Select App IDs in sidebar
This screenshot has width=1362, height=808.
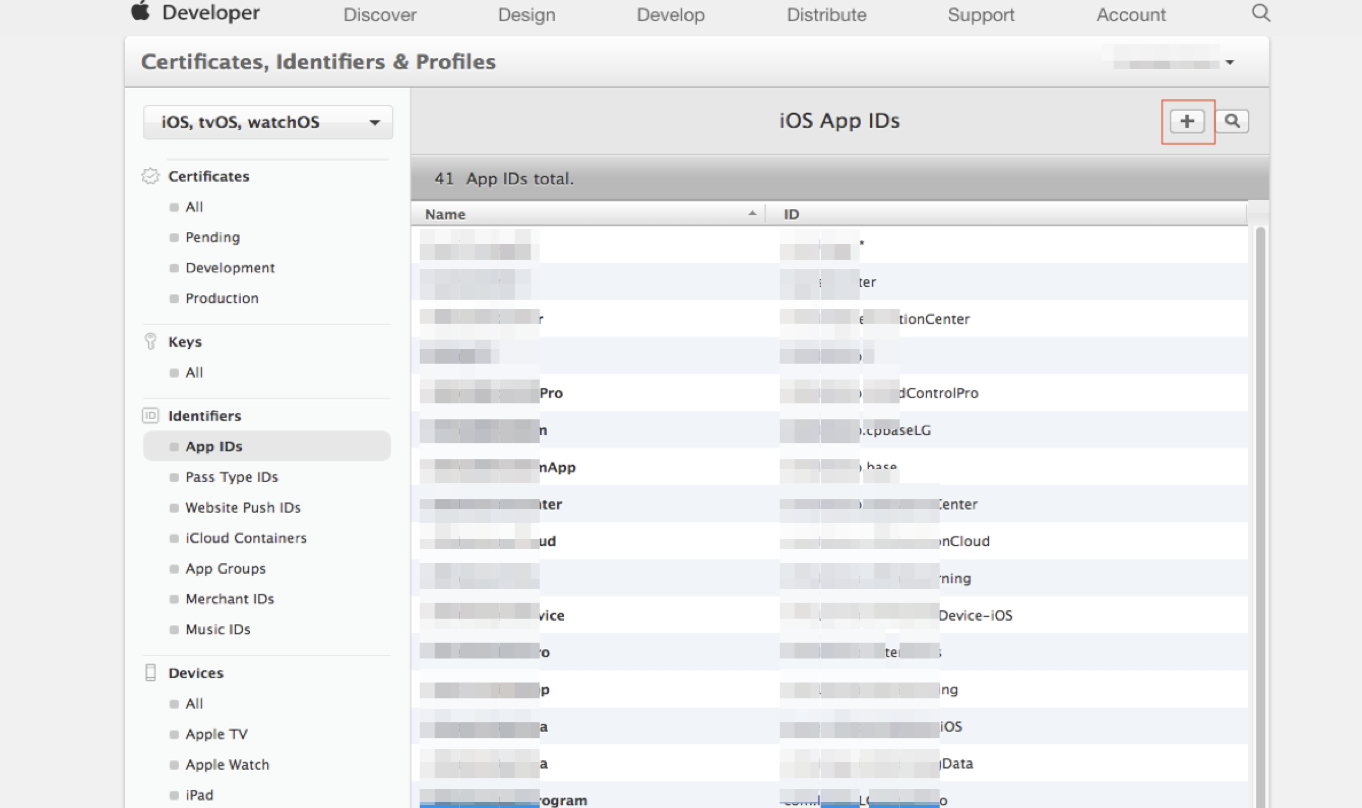click(267, 446)
